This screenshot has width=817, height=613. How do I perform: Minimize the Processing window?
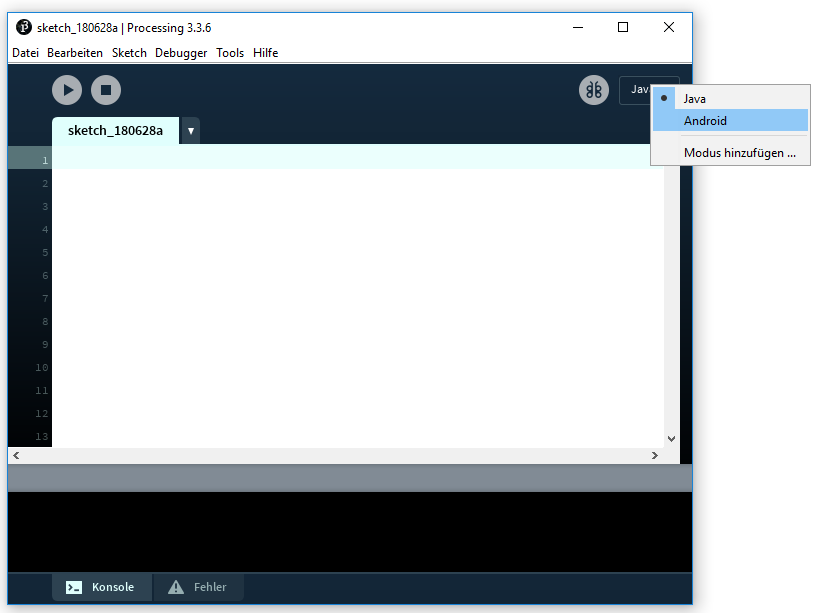578,27
